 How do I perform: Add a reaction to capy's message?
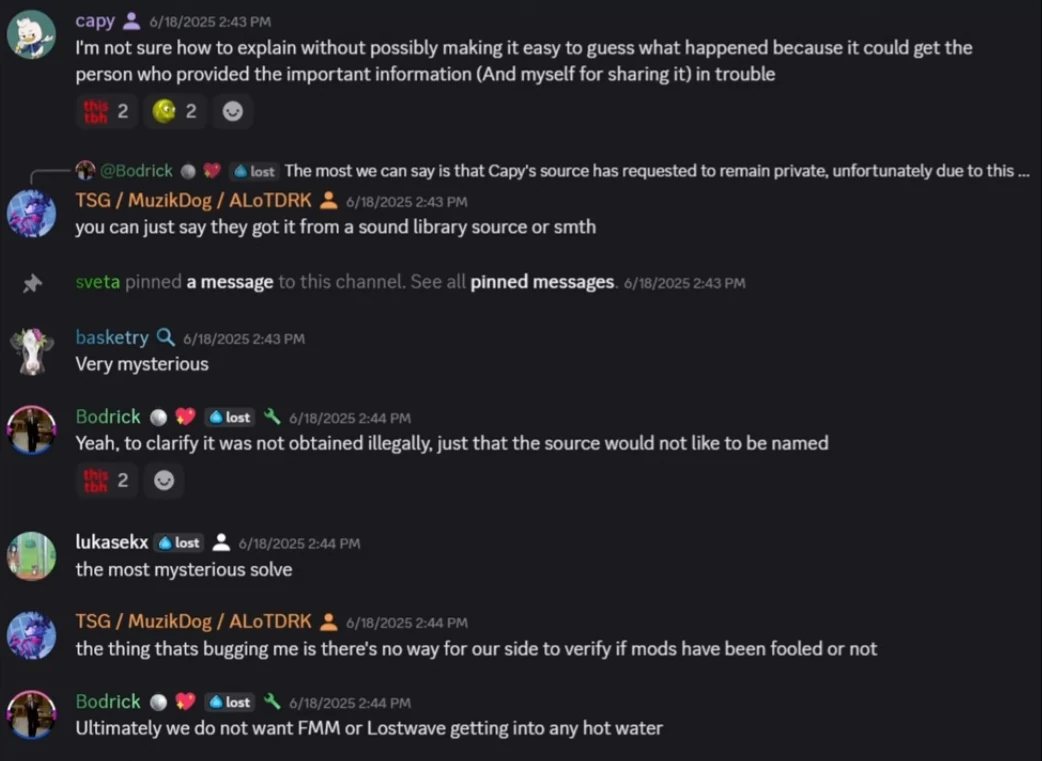[x=232, y=112]
